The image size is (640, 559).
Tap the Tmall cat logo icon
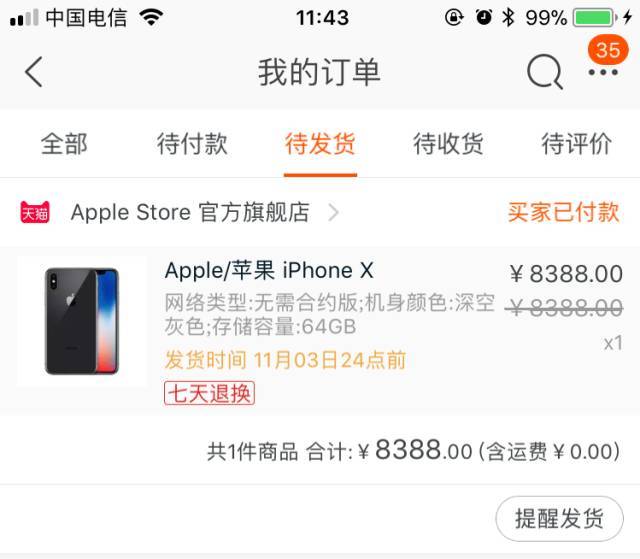pyautogui.click(x=35, y=212)
